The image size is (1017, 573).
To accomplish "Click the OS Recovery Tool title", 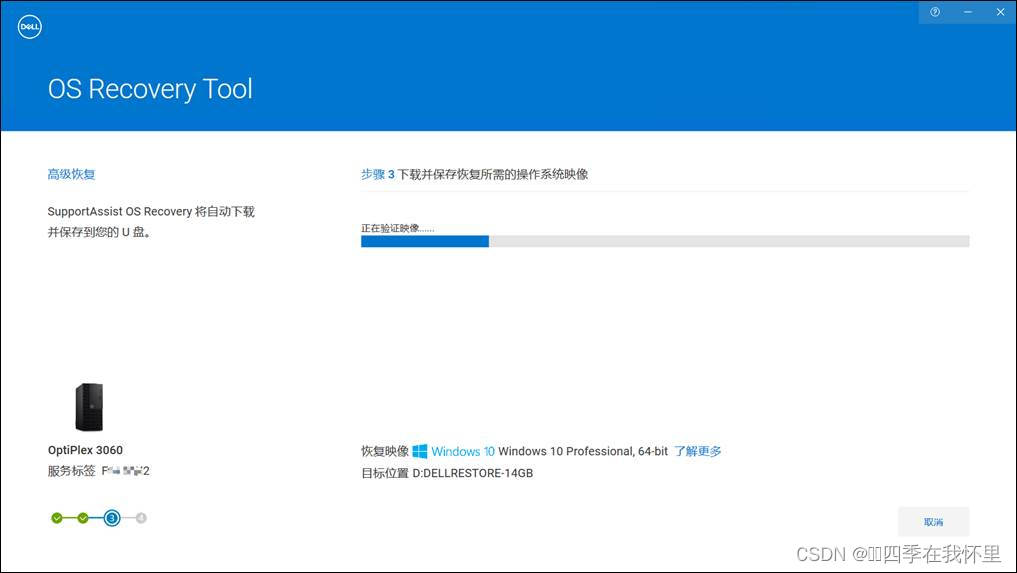I will coord(150,89).
